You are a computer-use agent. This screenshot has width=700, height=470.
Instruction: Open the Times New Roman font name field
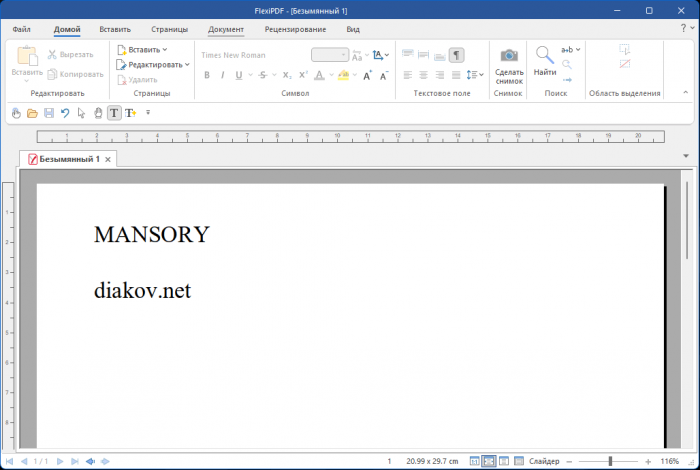[x=253, y=55]
